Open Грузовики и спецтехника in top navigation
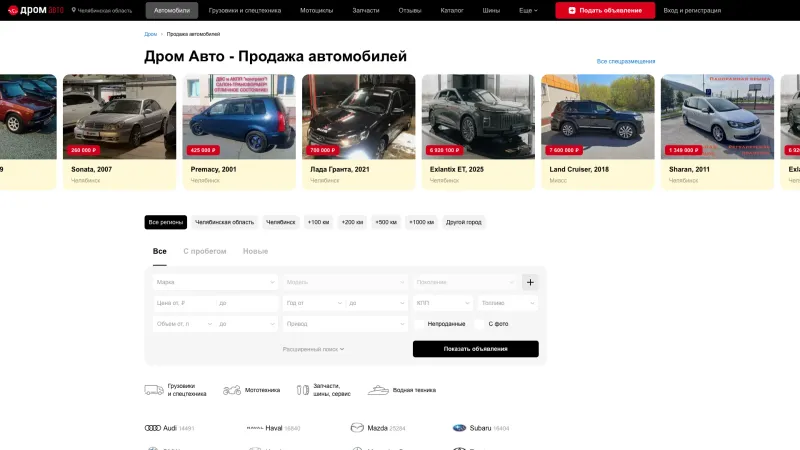800x450 pixels. click(245, 10)
